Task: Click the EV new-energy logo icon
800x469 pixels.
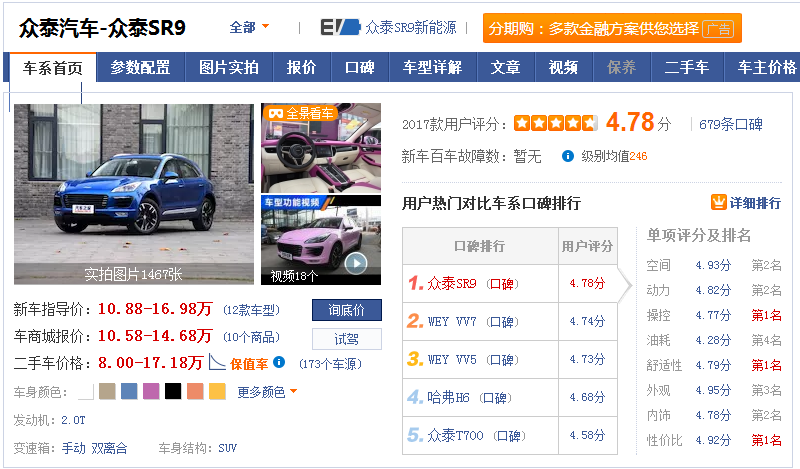Action: 340,28
